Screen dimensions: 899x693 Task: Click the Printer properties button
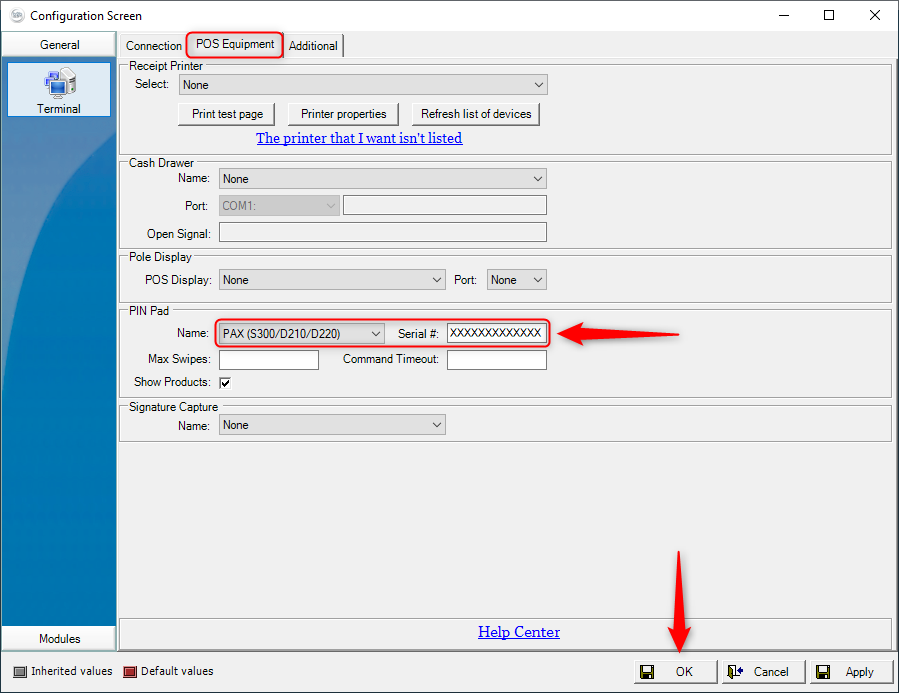(343, 114)
